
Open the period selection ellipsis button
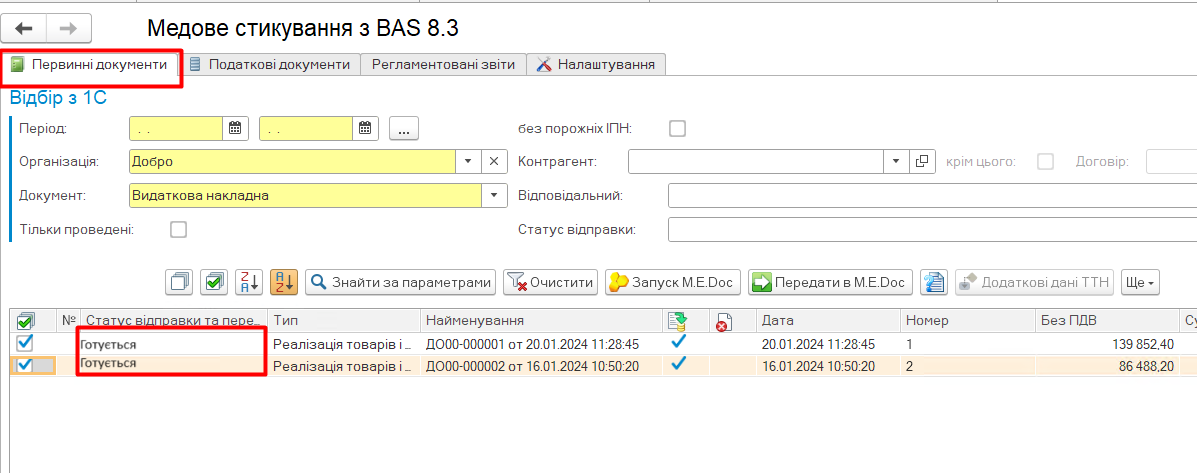405,129
